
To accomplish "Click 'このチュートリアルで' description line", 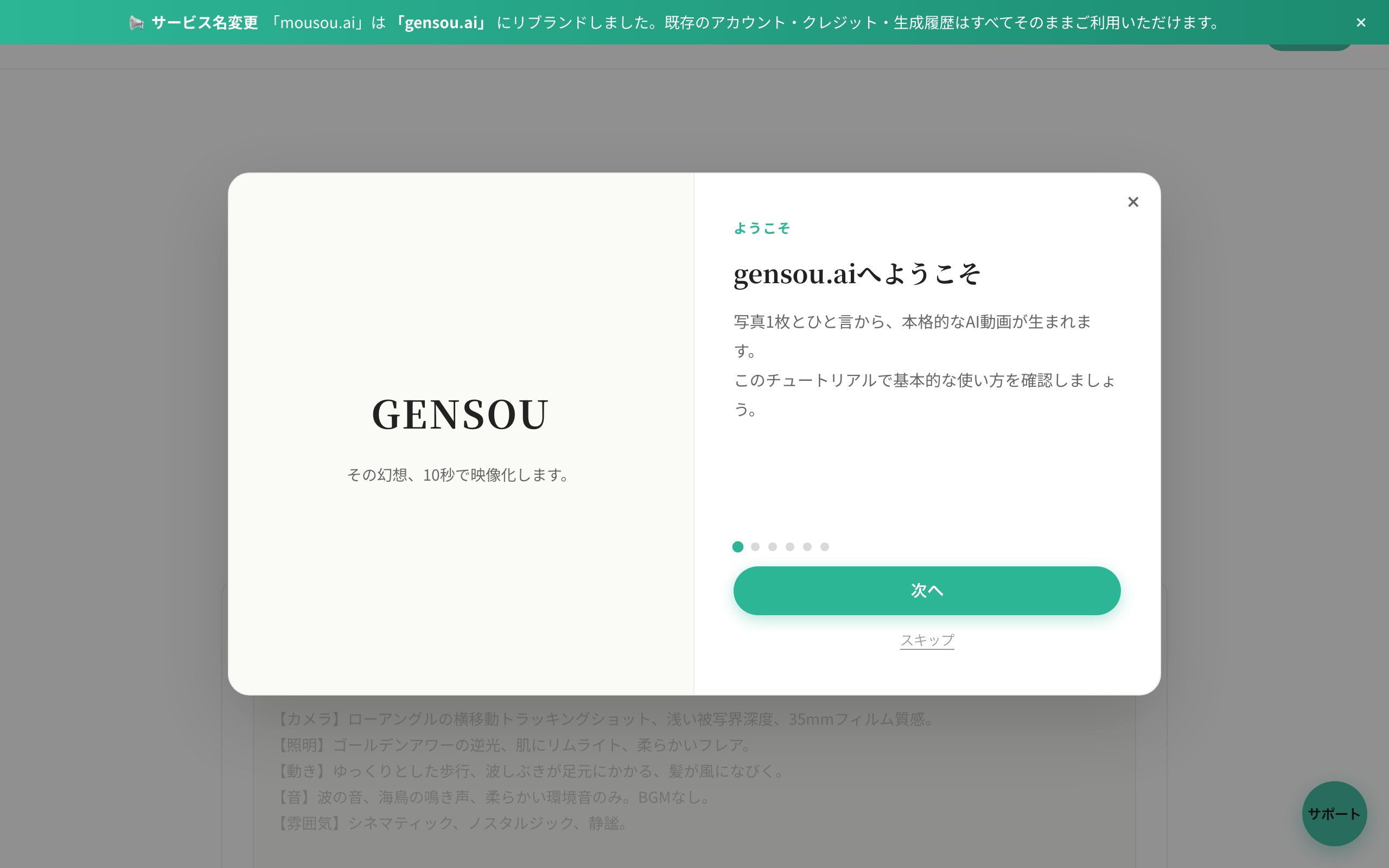I will point(925,394).
